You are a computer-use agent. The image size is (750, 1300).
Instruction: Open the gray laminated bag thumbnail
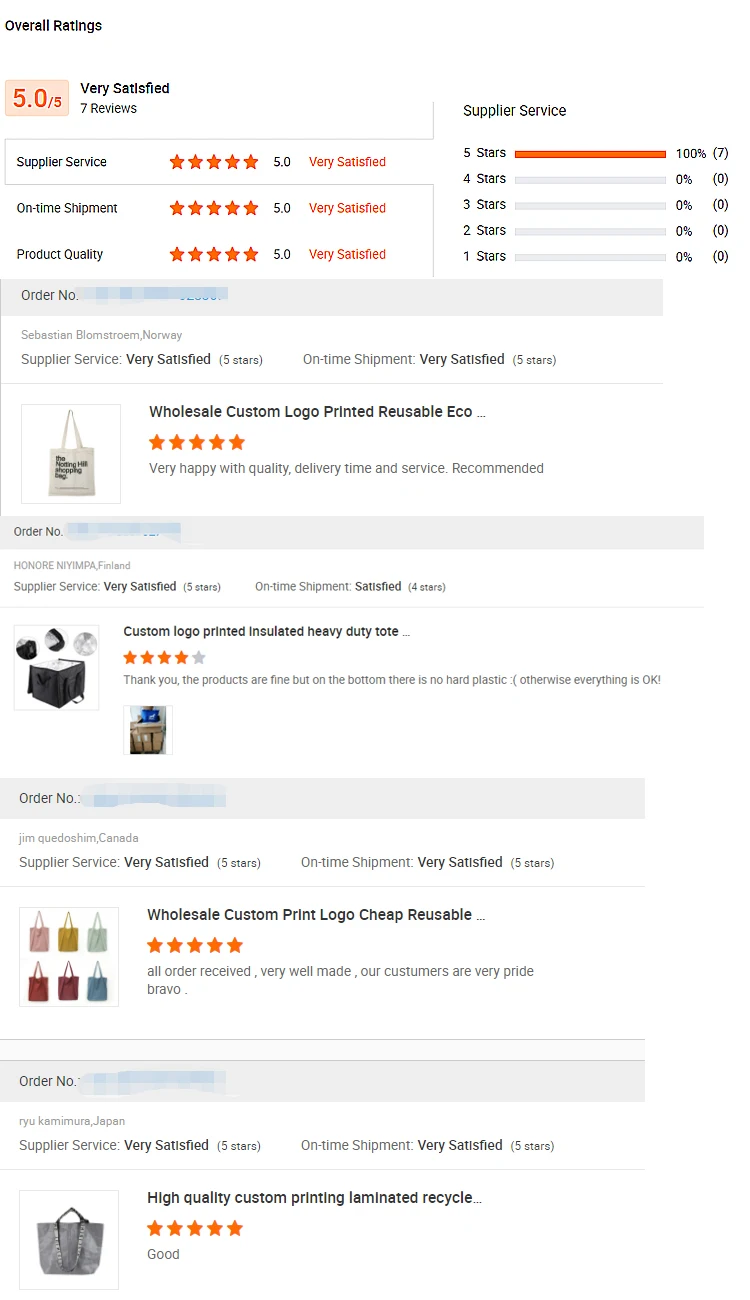click(69, 1240)
